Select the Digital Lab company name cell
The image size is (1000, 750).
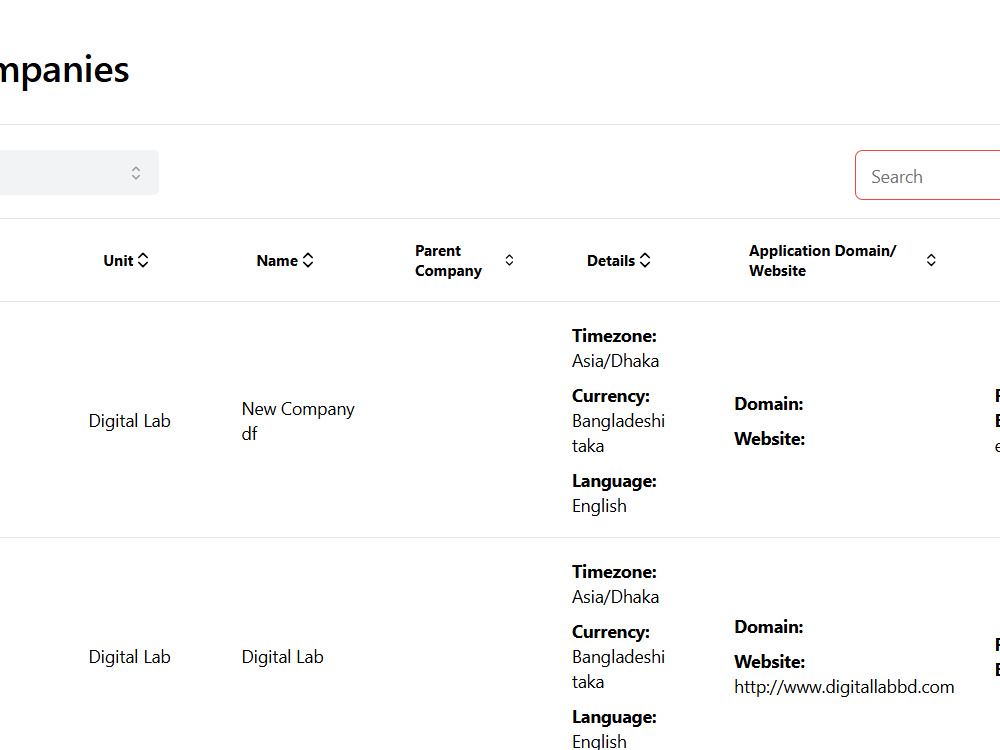tap(283, 657)
